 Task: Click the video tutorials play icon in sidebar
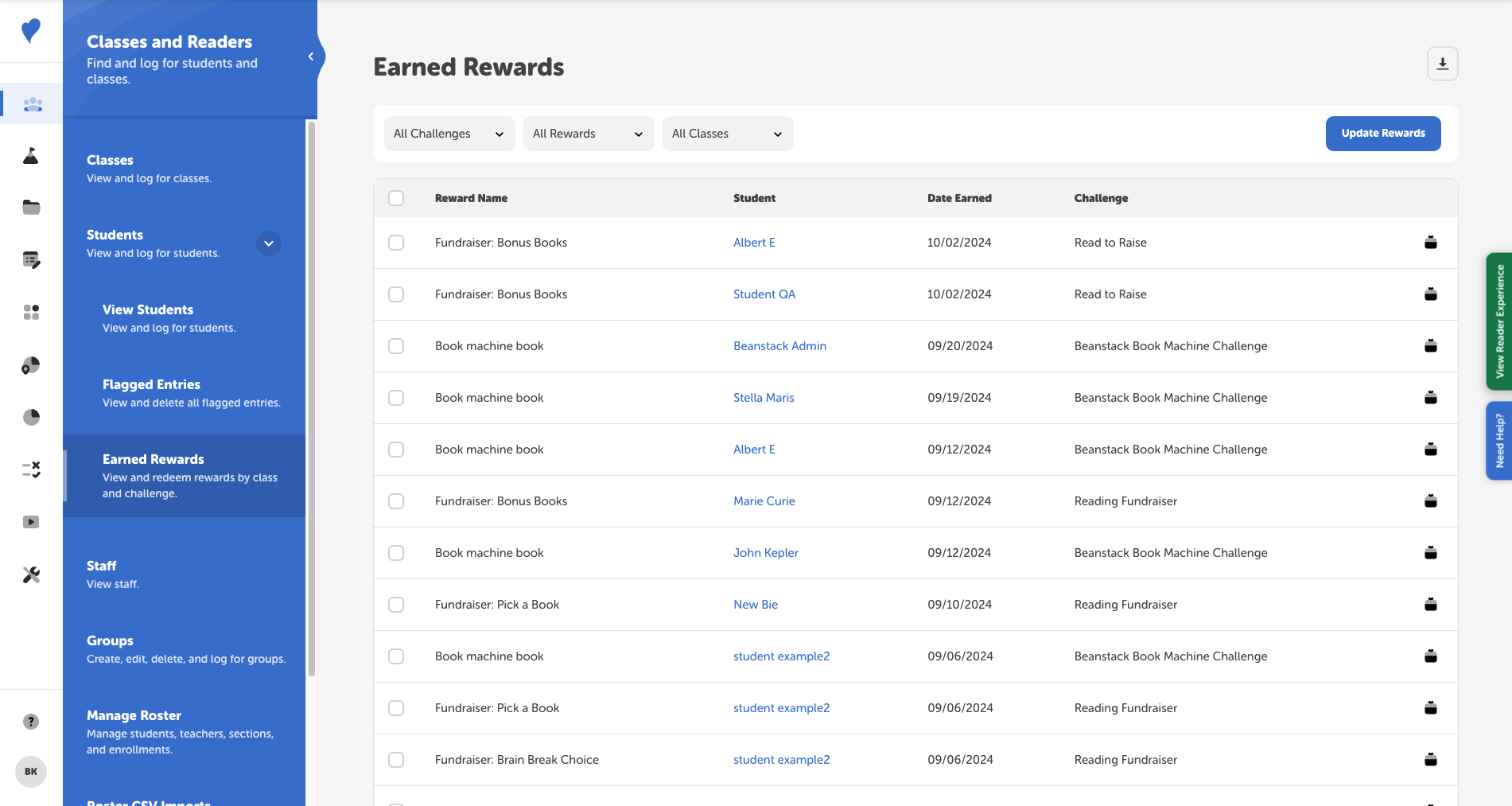pyautogui.click(x=31, y=522)
